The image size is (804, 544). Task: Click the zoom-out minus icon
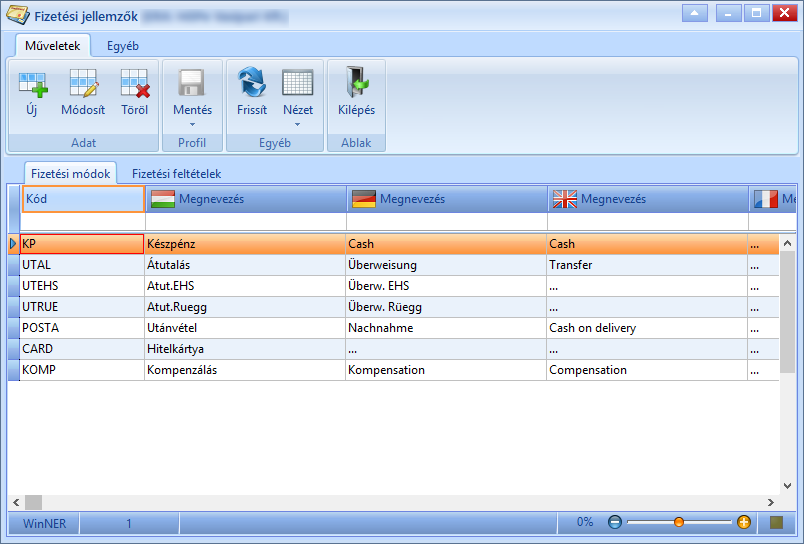coord(615,522)
